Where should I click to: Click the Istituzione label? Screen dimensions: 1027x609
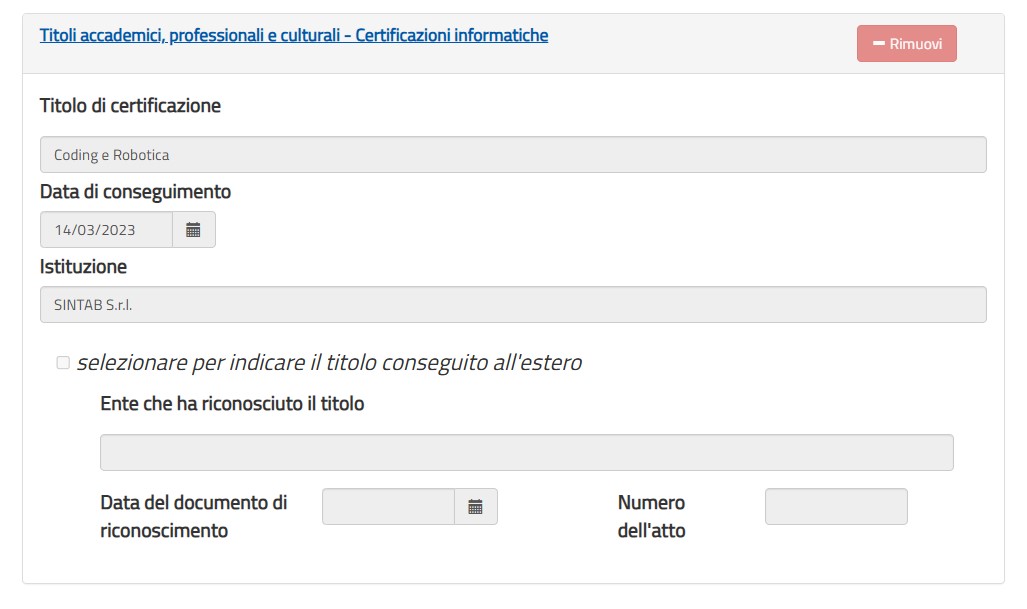83,267
